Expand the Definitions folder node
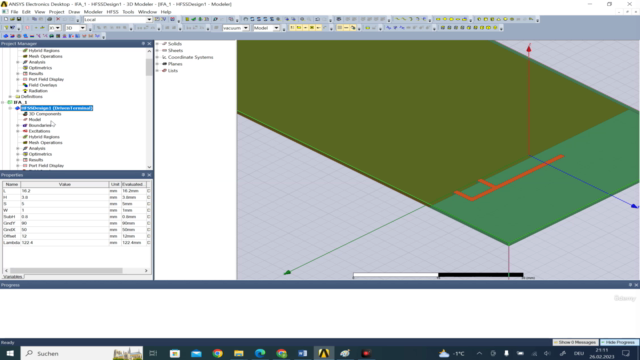 click(10, 97)
